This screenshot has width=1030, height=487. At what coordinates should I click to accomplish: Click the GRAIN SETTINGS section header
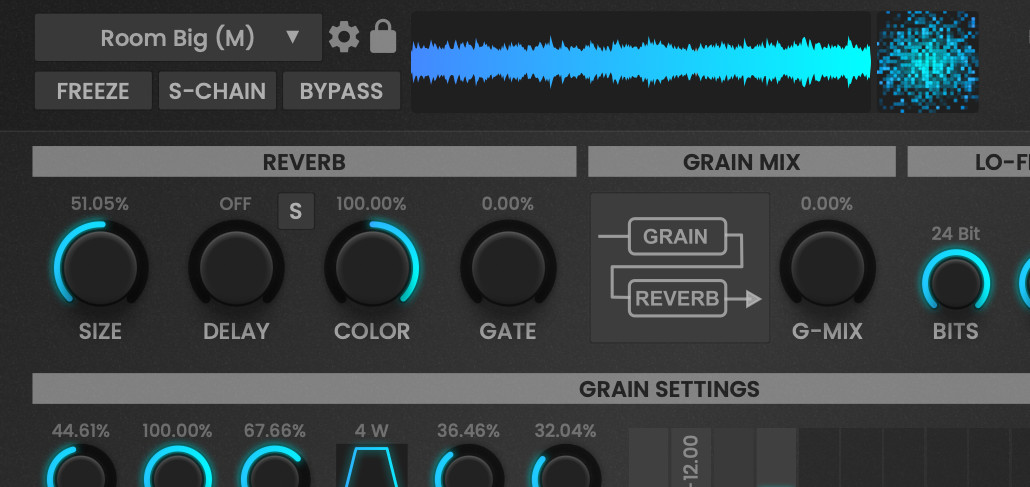669,389
